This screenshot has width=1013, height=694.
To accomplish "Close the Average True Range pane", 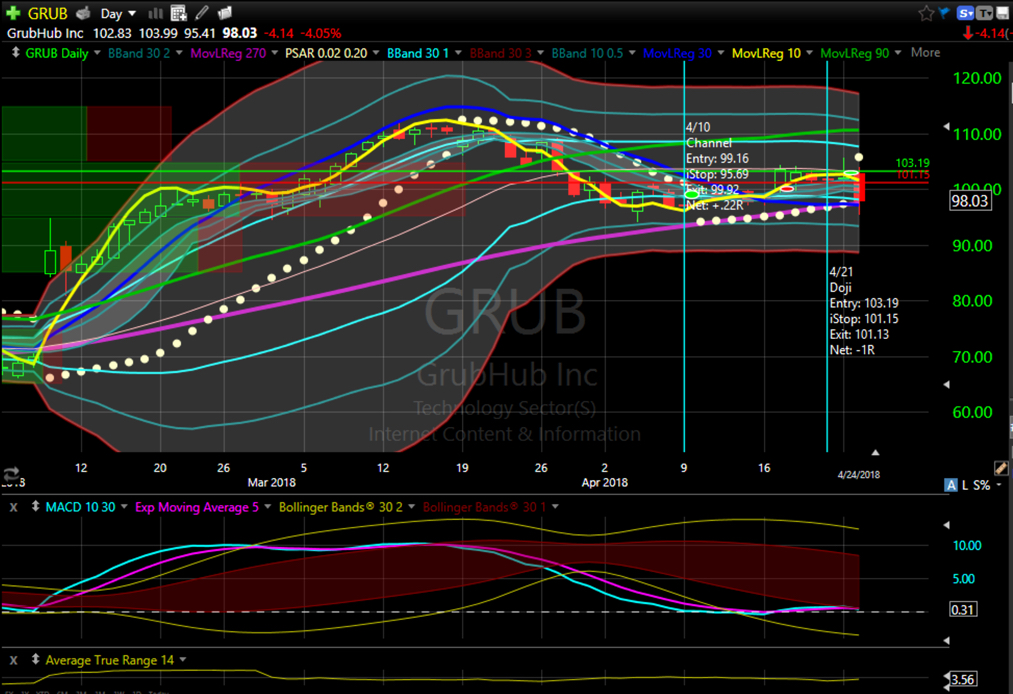I will pyautogui.click(x=14, y=660).
